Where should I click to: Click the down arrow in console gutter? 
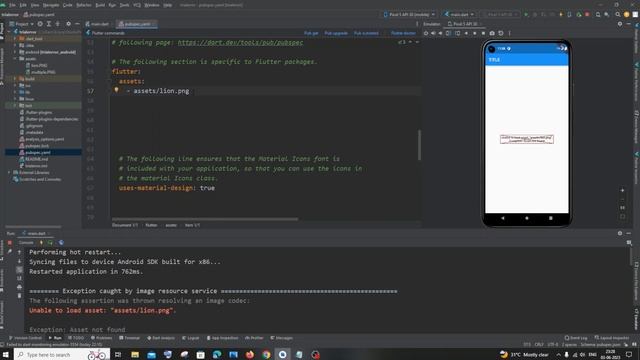19,261
